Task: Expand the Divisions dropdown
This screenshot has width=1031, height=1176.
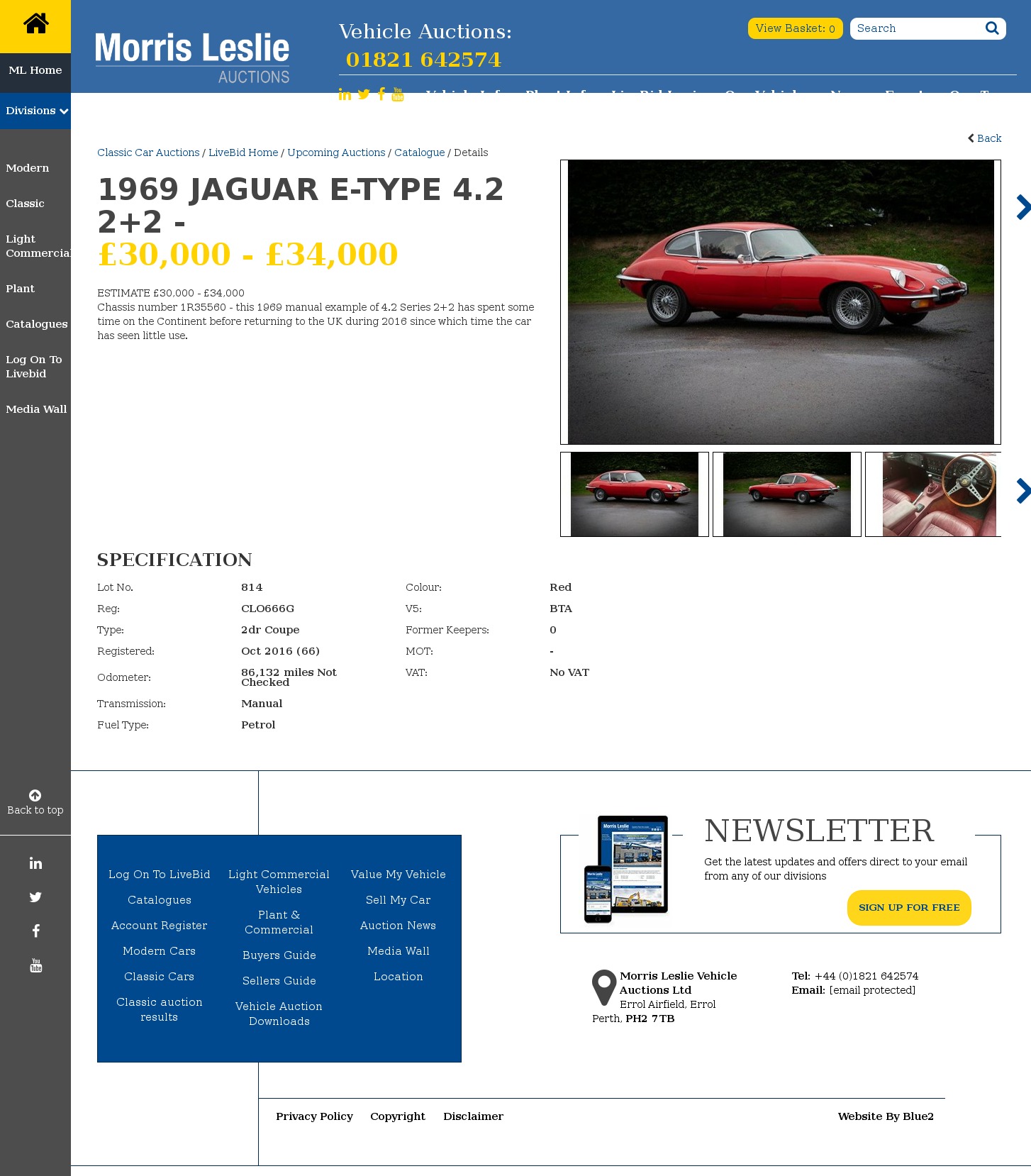Action: (x=35, y=111)
